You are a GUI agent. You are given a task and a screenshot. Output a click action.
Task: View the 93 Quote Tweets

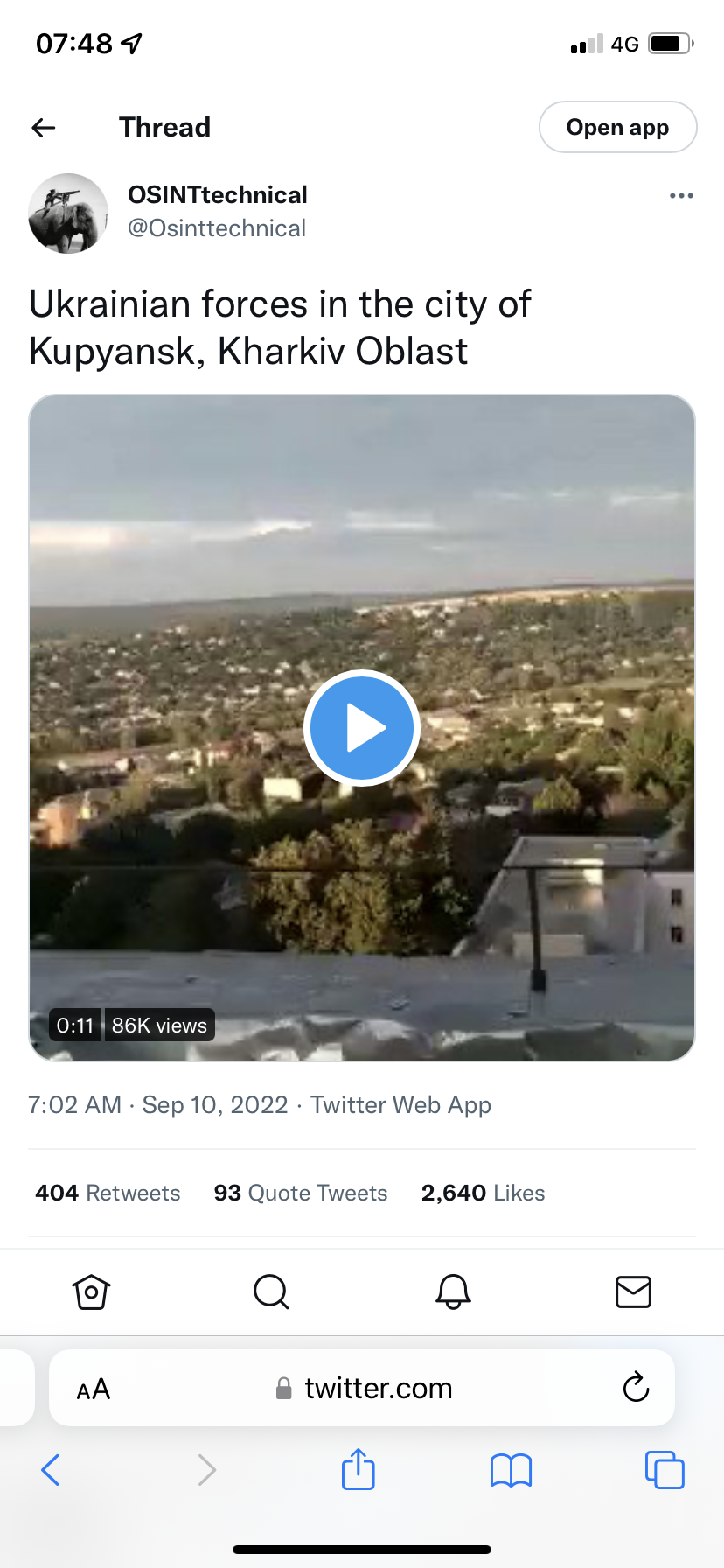pos(300,1193)
